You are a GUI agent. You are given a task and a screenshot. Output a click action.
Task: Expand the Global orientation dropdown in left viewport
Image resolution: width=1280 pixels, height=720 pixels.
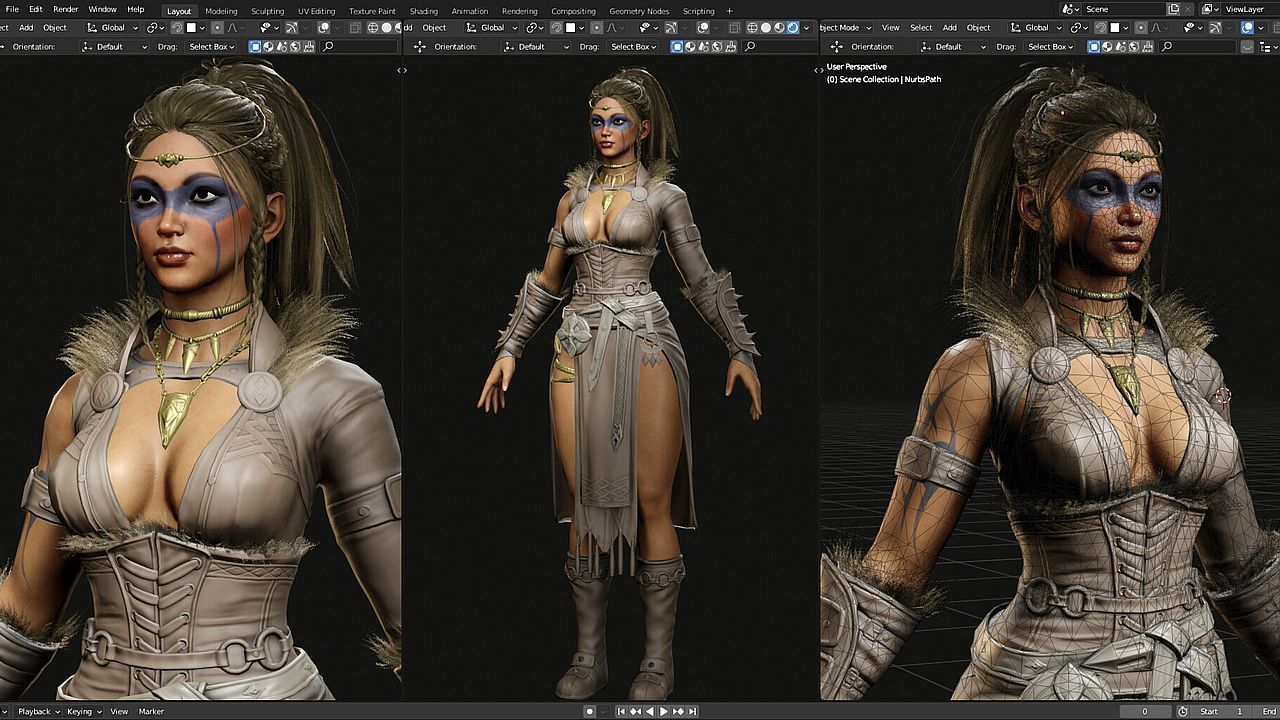pos(113,28)
